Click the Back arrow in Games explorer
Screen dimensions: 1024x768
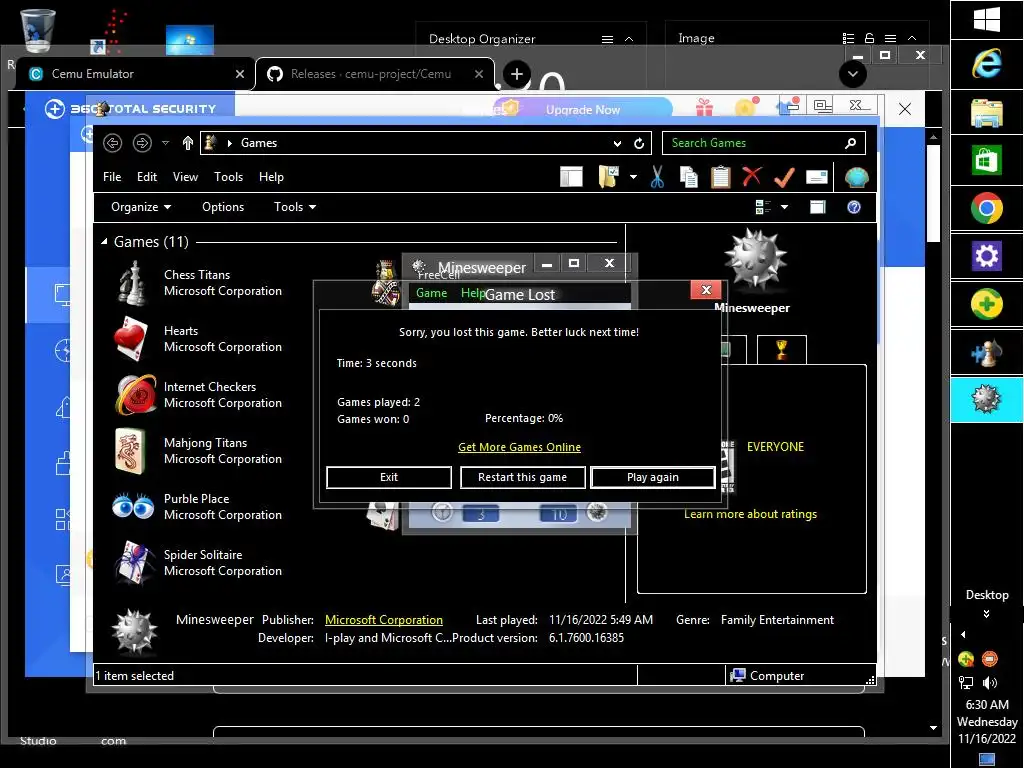tap(112, 143)
